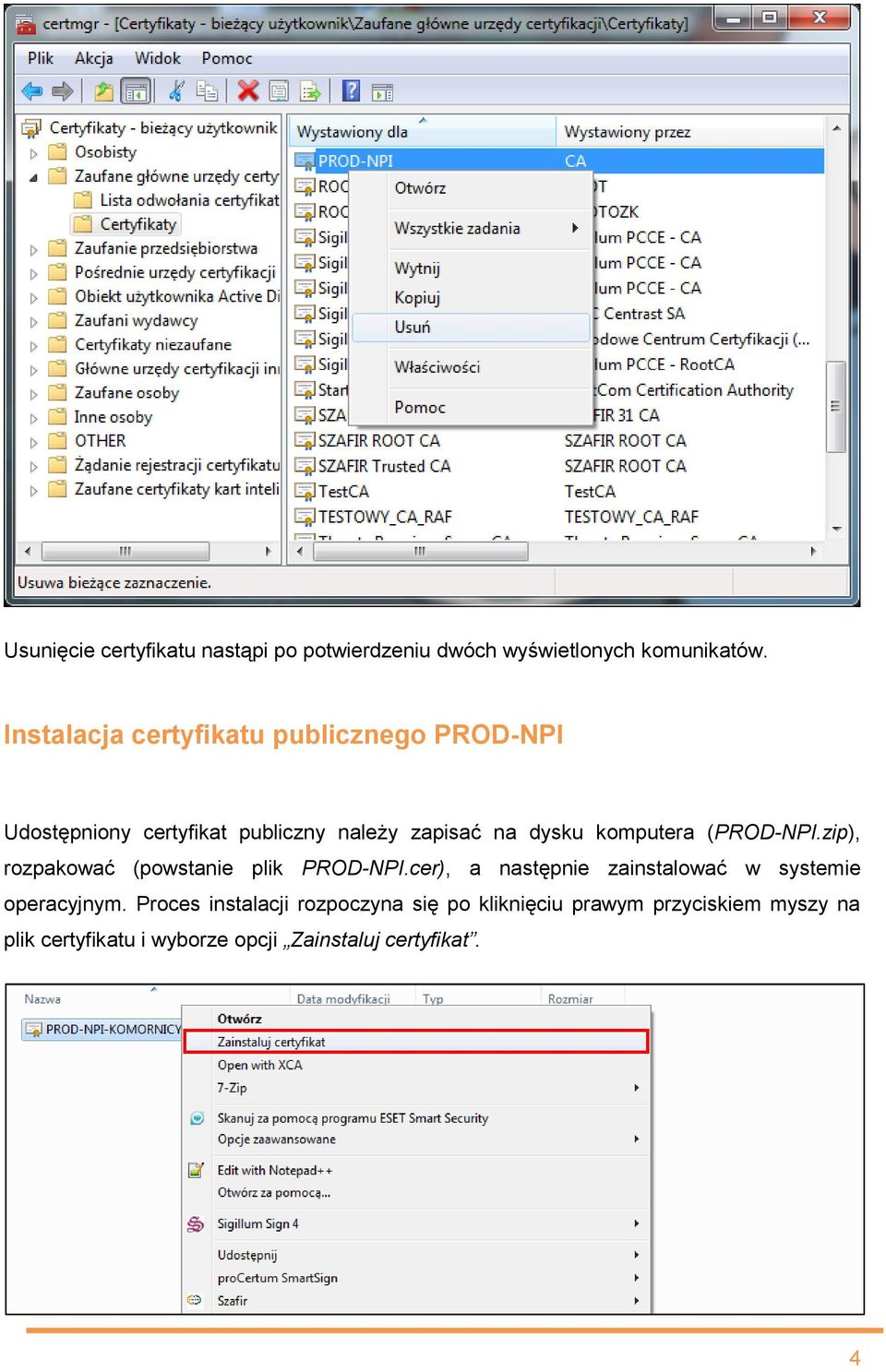Select Otwórz za pomocą... entry
Image resolution: width=886 pixels, height=1372 pixels.
pos(416,1192)
